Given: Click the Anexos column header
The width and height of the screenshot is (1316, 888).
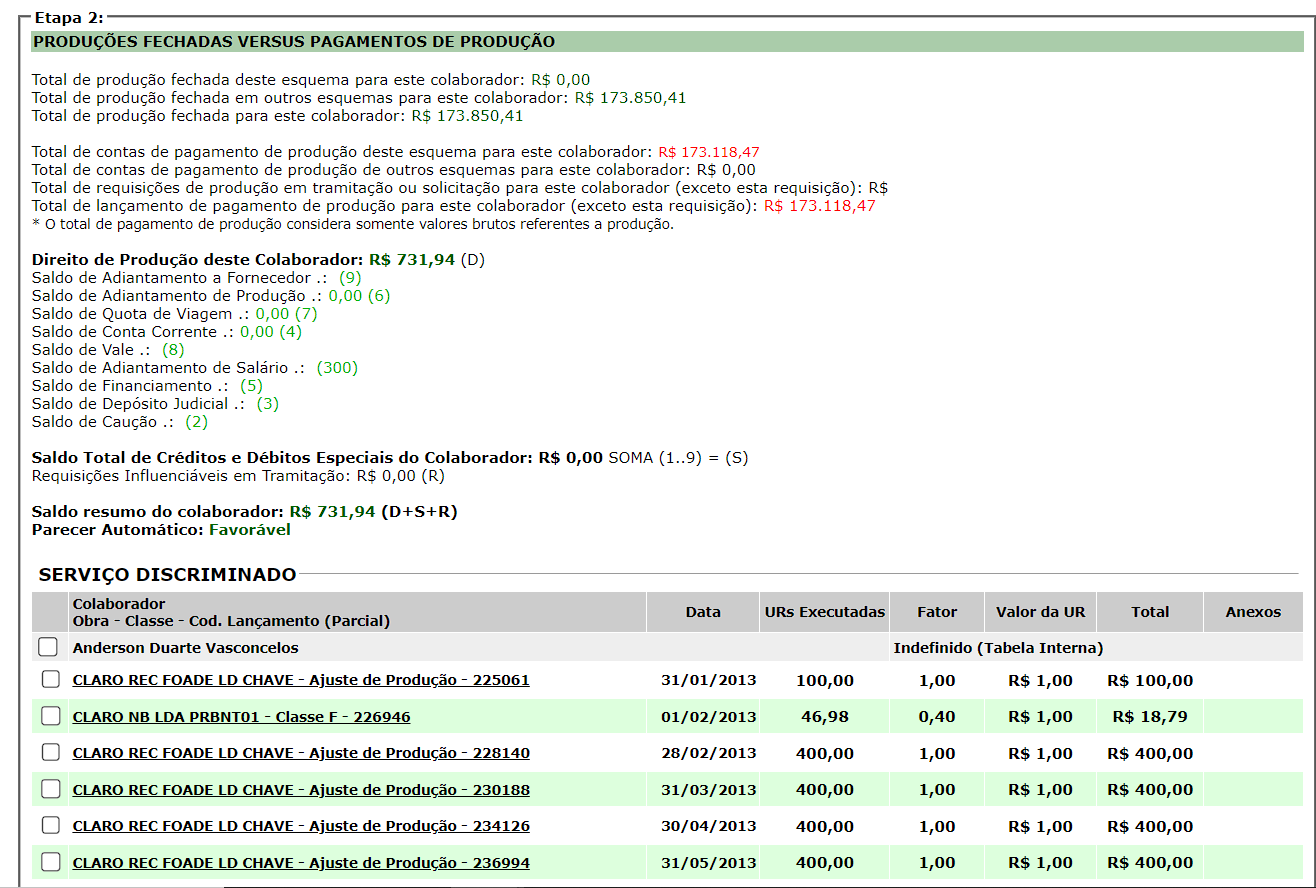Looking at the screenshot, I should click(x=1253, y=612).
